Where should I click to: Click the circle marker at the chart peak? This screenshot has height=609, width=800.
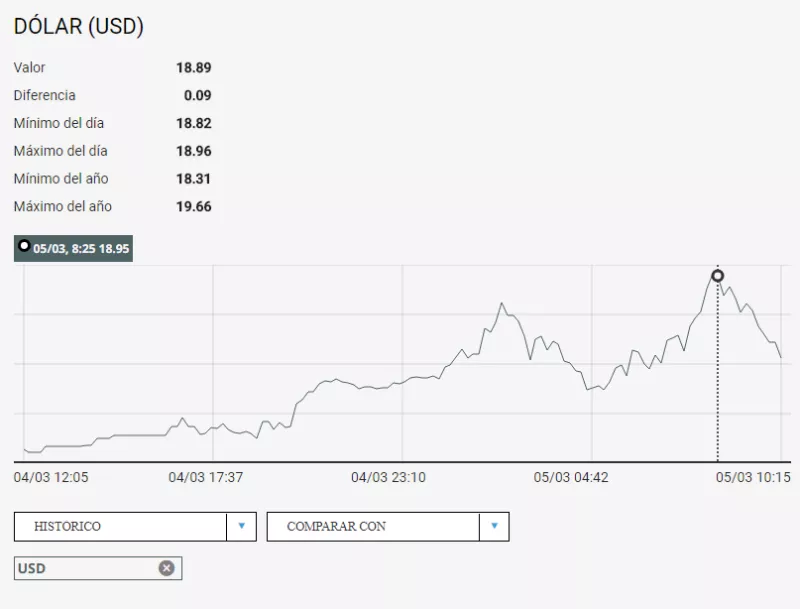tap(717, 276)
